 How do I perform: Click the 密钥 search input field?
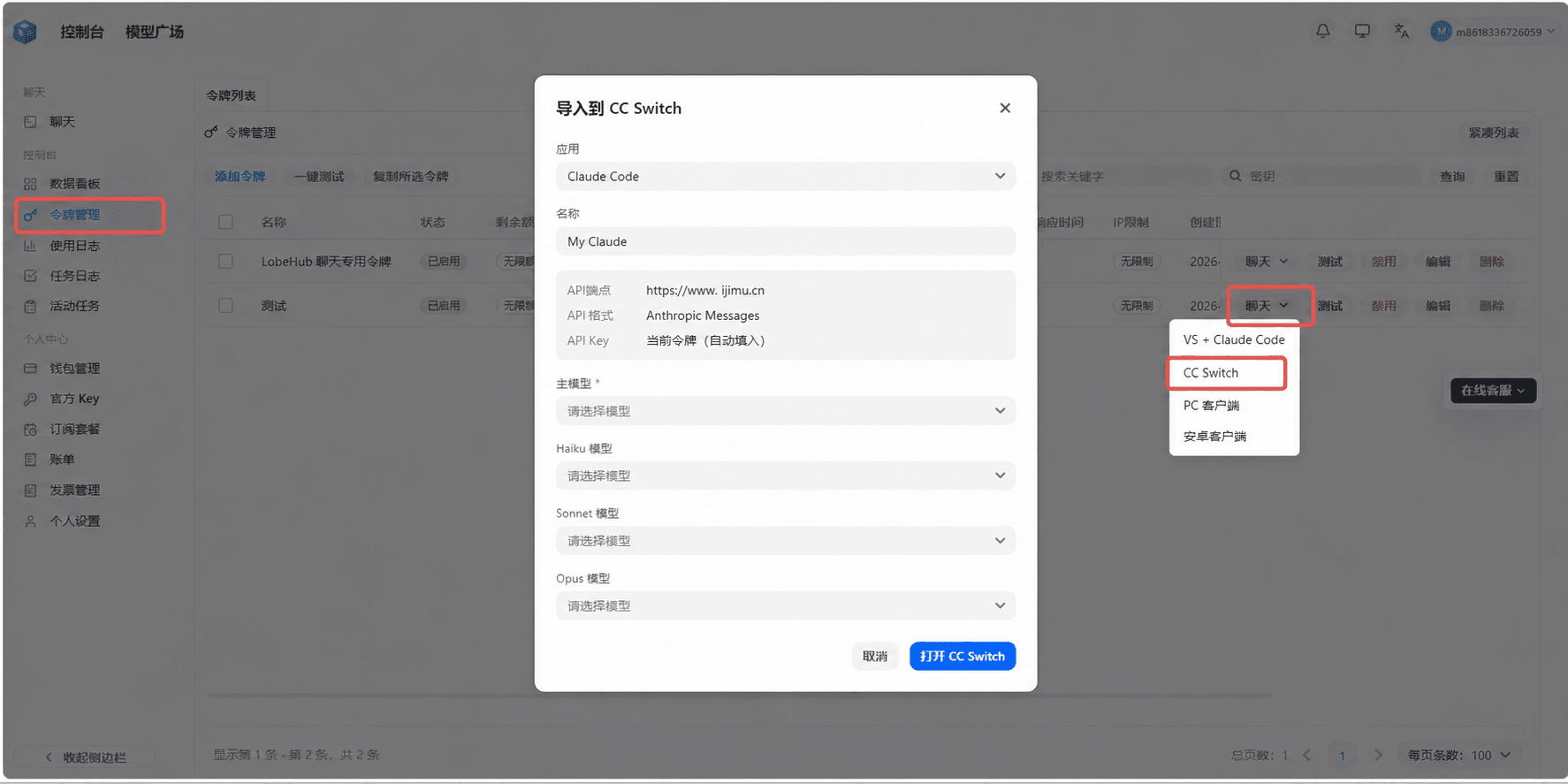pyautogui.click(x=1321, y=176)
